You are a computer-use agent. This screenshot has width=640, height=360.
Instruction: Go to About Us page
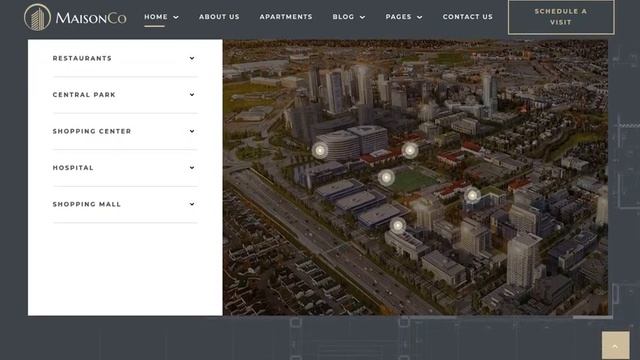coord(219,17)
